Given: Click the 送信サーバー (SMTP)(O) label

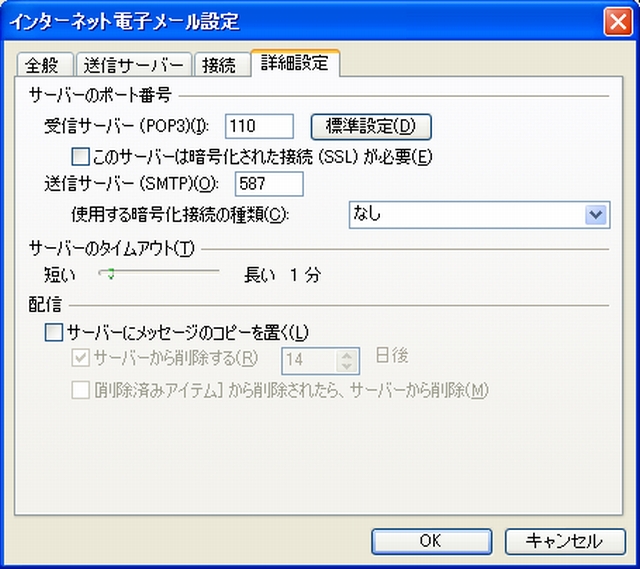Looking at the screenshot, I should click(131, 184).
